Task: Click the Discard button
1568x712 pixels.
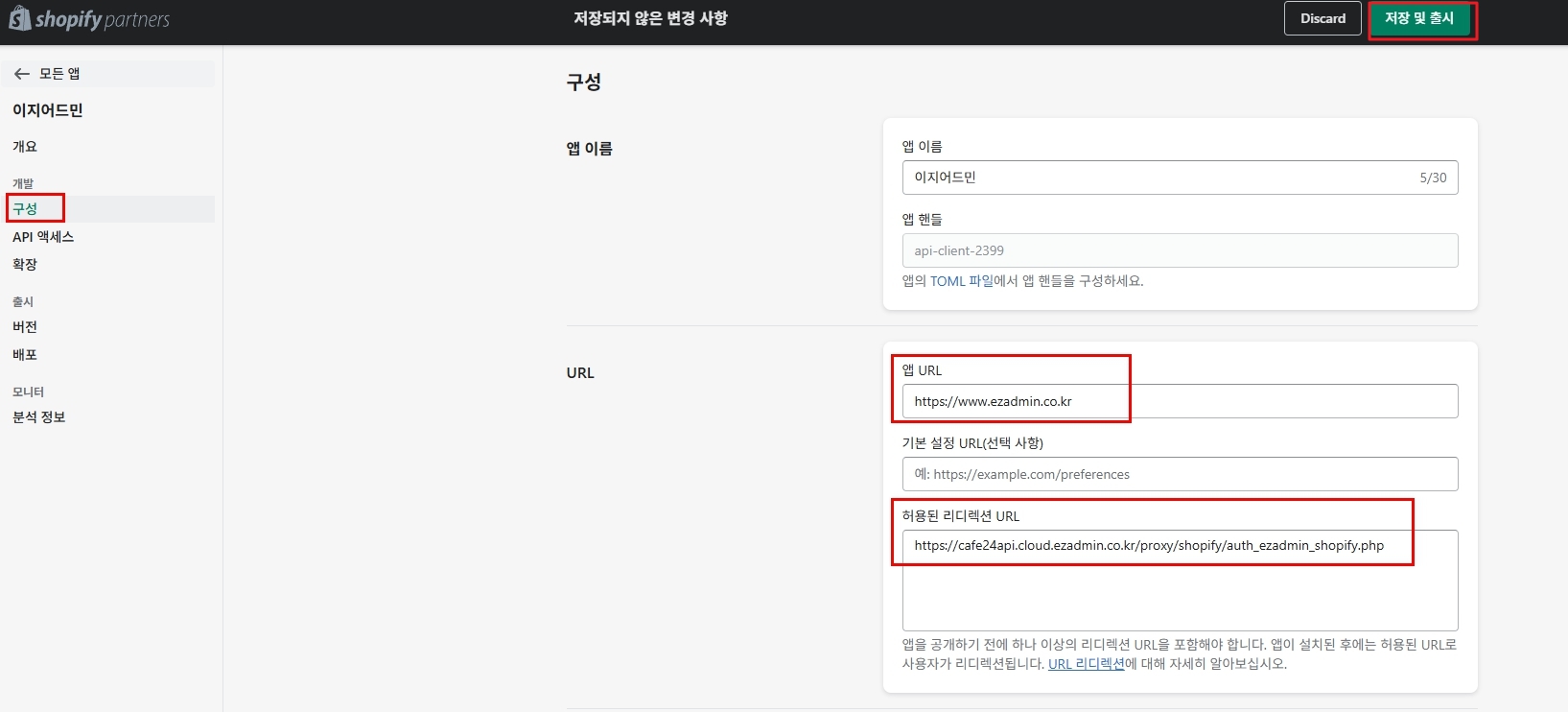Action: point(1322,19)
